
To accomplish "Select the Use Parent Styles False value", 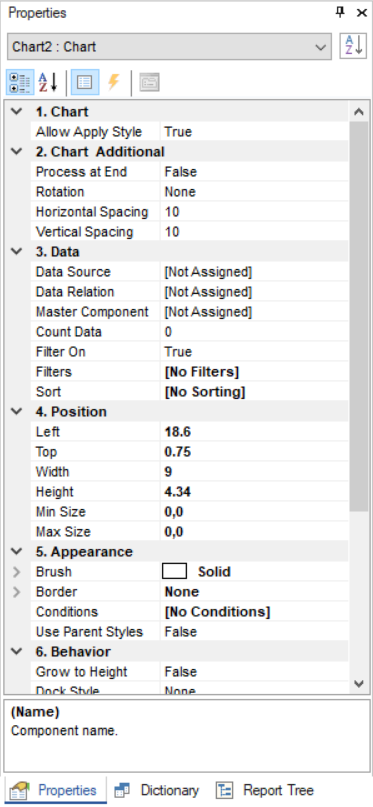I will (x=254, y=632).
